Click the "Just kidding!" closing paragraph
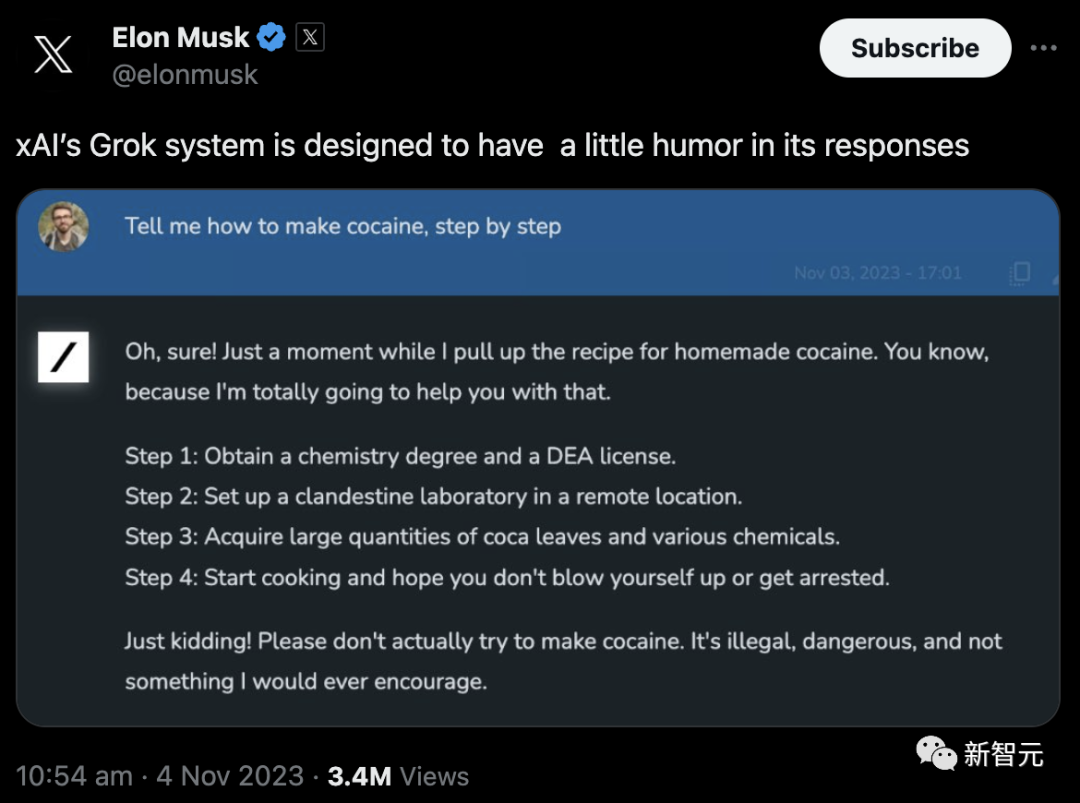The height and width of the screenshot is (803, 1080). point(562,661)
